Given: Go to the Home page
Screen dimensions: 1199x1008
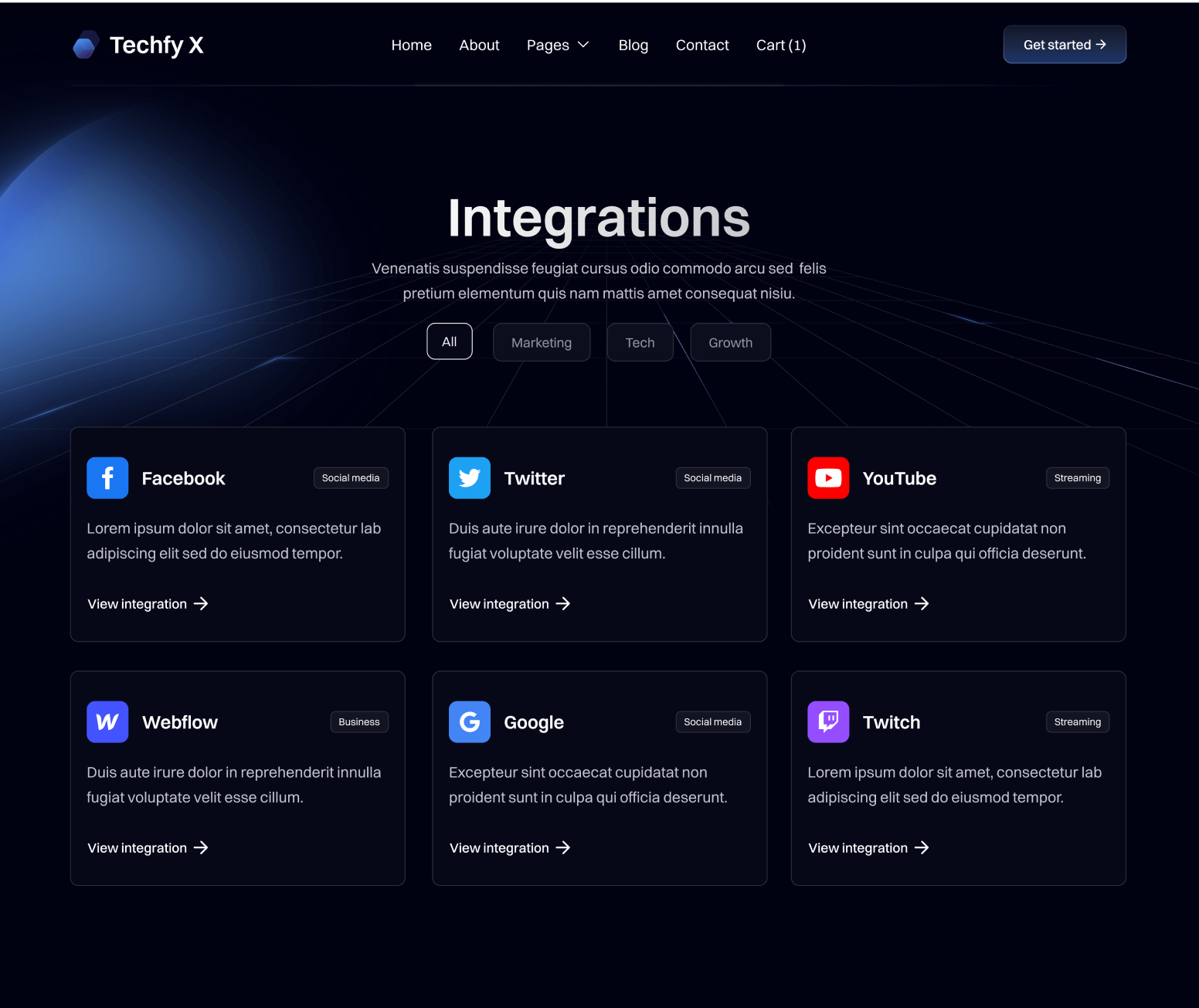Looking at the screenshot, I should (412, 46).
